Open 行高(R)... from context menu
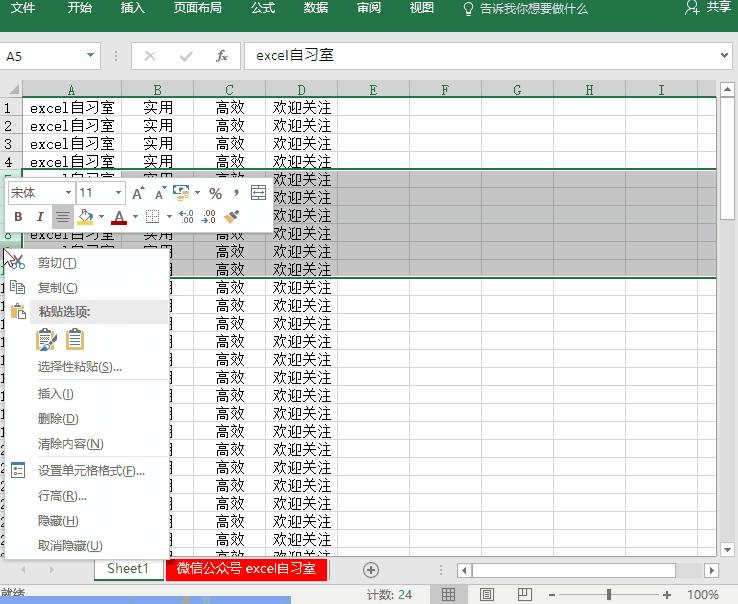 click(x=87, y=495)
